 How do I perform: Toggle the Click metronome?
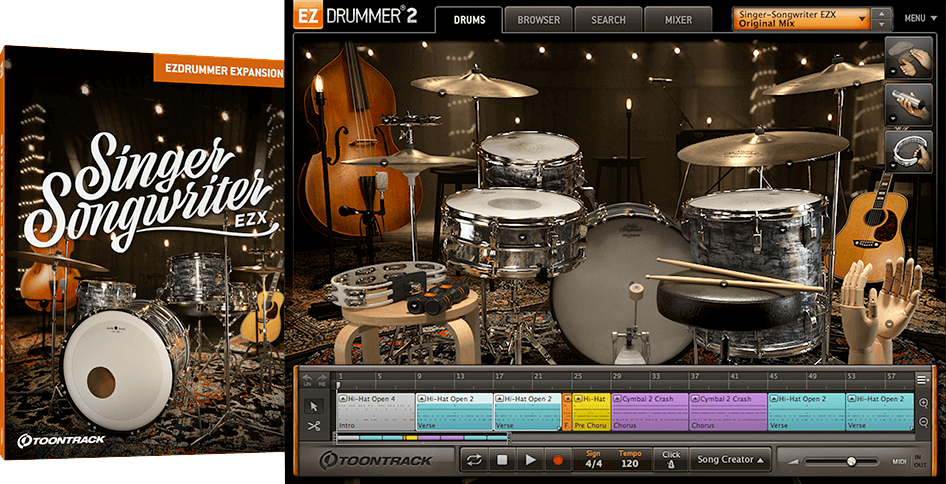pos(671,460)
